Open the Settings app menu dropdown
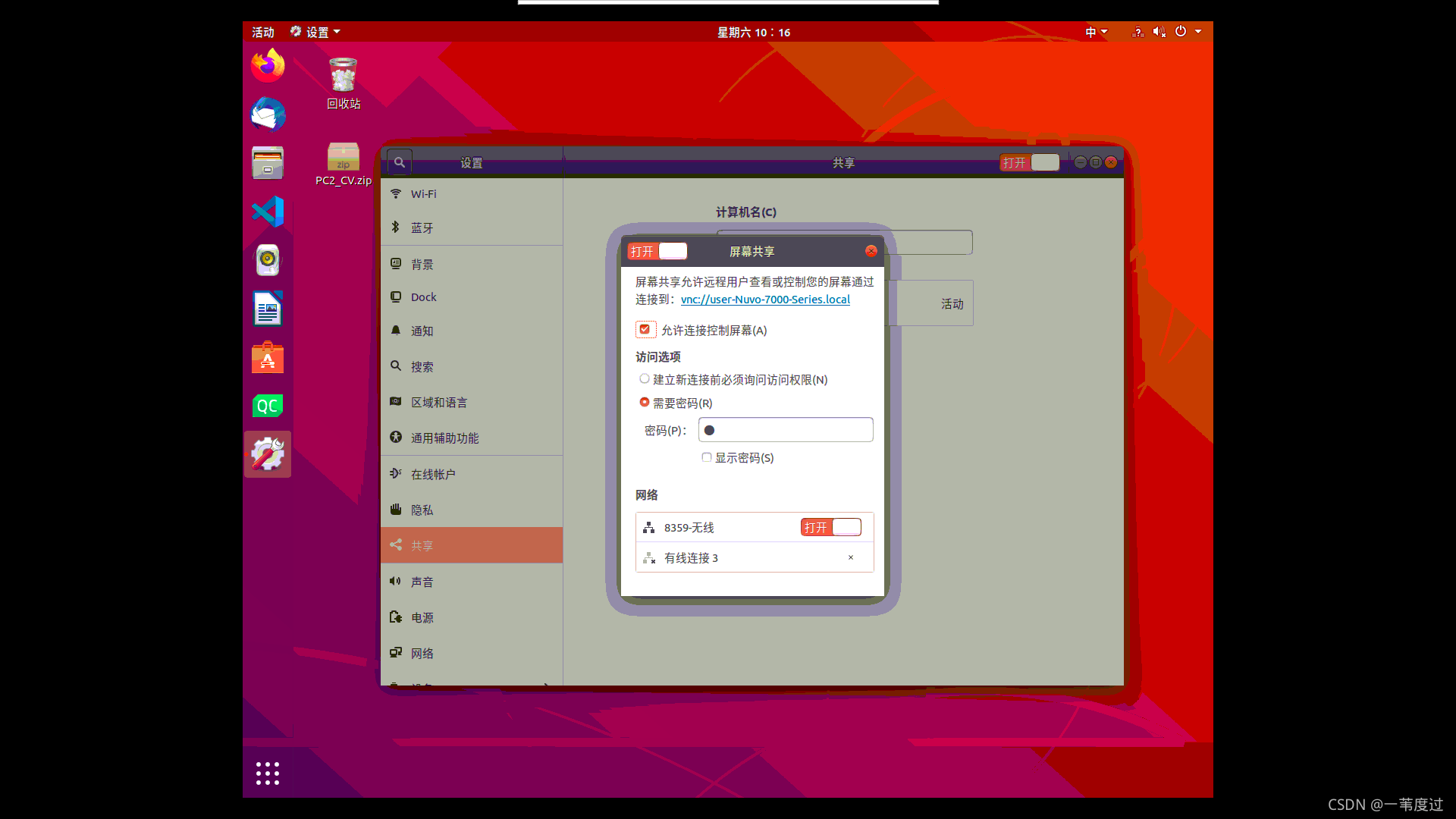The width and height of the screenshot is (1456, 819). tap(315, 32)
